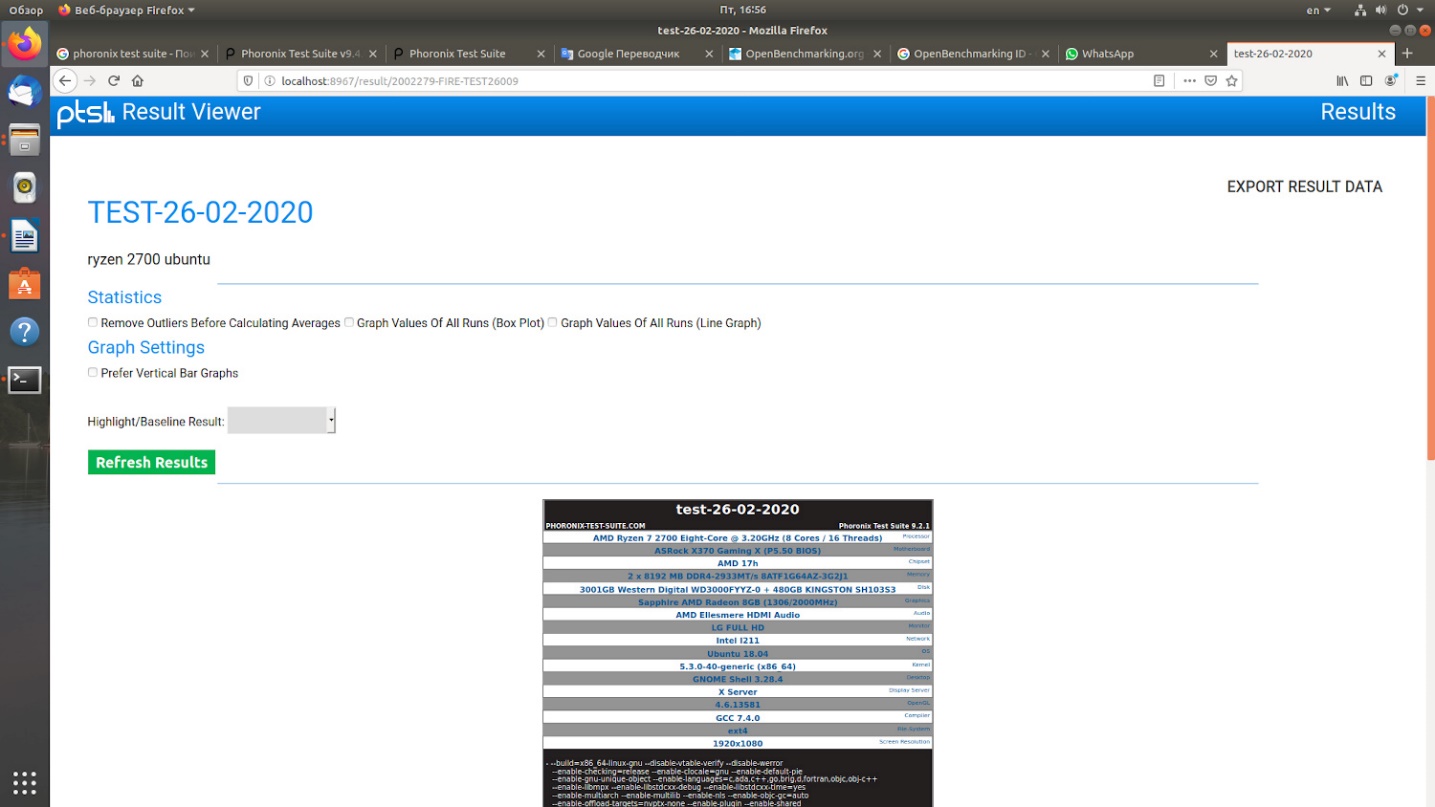Open the Files manager dock icon
1435x807 pixels.
pos(25,140)
